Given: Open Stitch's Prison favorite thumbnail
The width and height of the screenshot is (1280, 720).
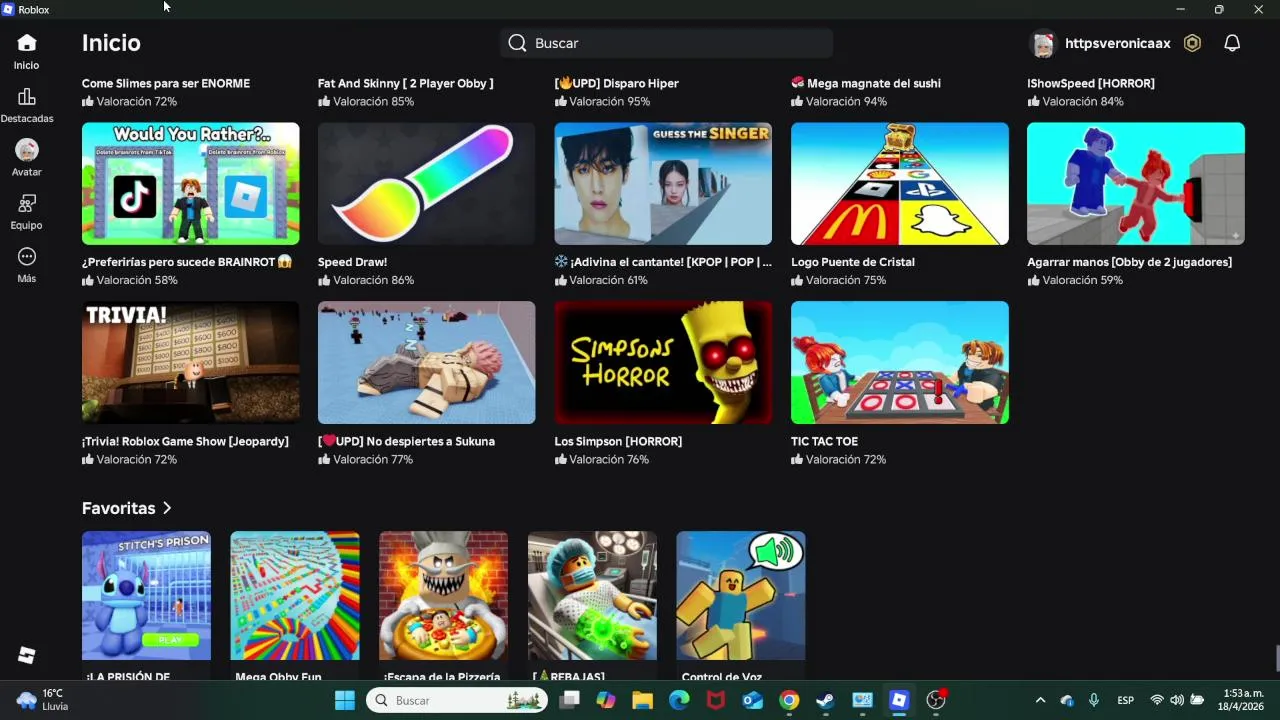Looking at the screenshot, I should [146, 596].
